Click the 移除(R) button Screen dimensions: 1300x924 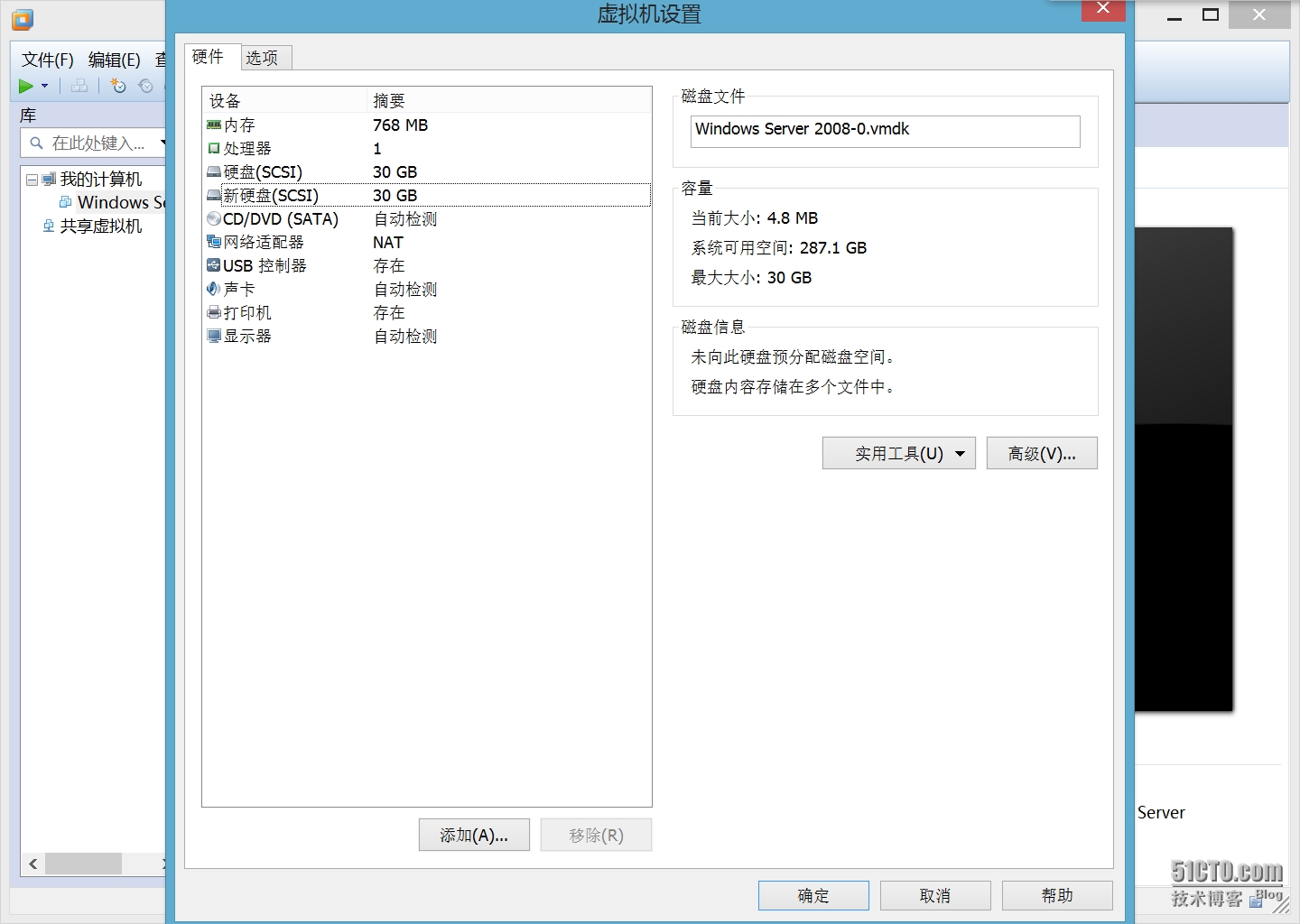coord(596,835)
